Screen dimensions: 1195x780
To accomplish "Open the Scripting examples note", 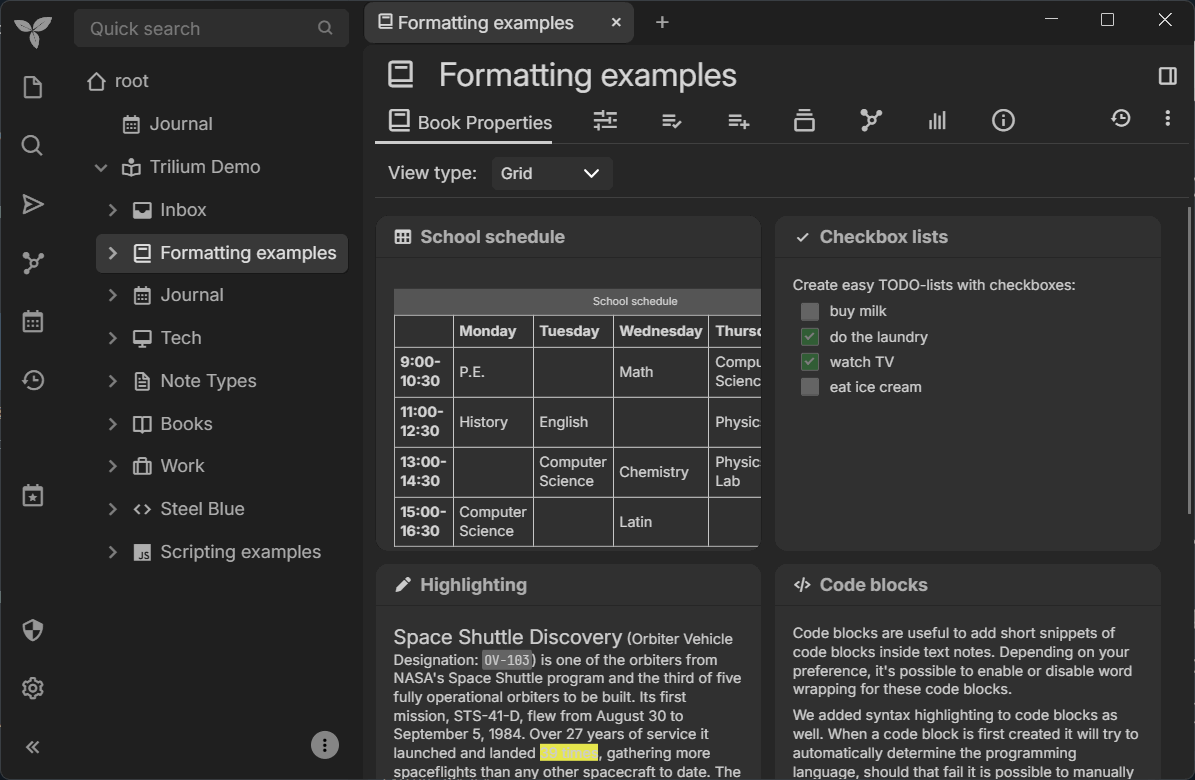I will (x=240, y=552).
